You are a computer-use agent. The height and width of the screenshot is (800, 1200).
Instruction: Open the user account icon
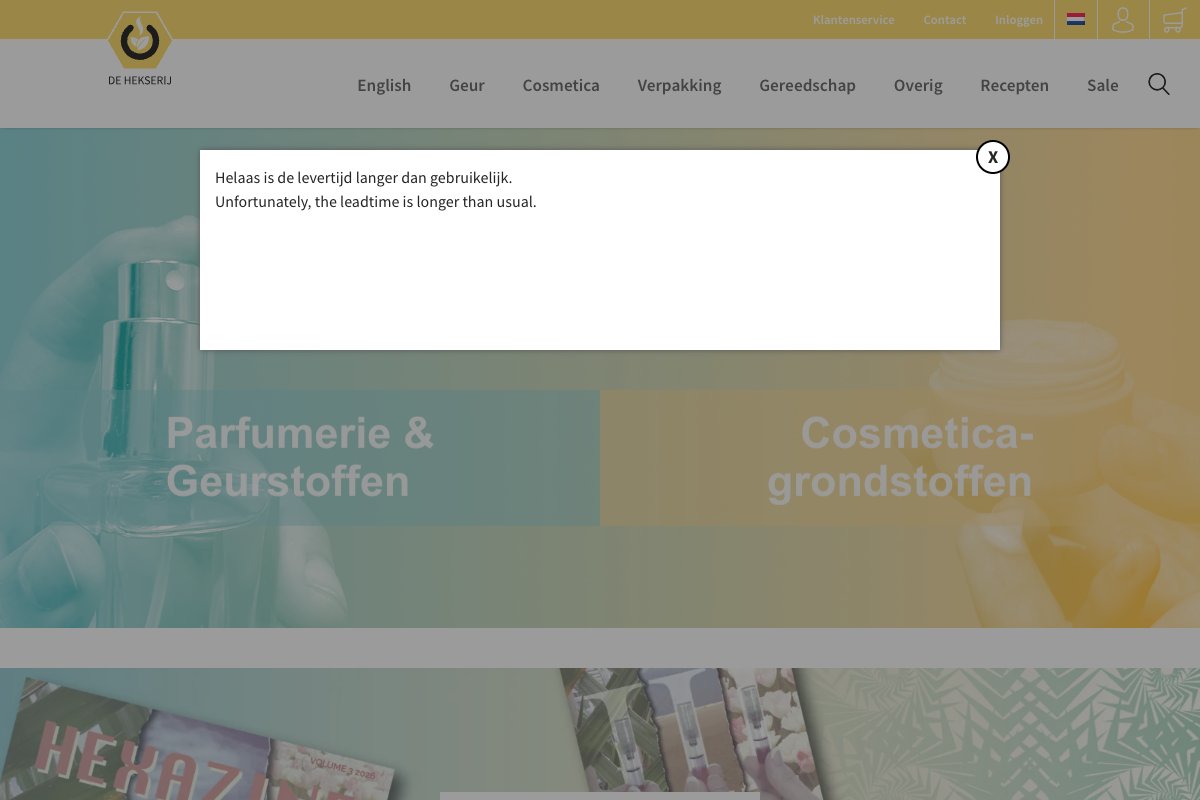click(x=1123, y=20)
